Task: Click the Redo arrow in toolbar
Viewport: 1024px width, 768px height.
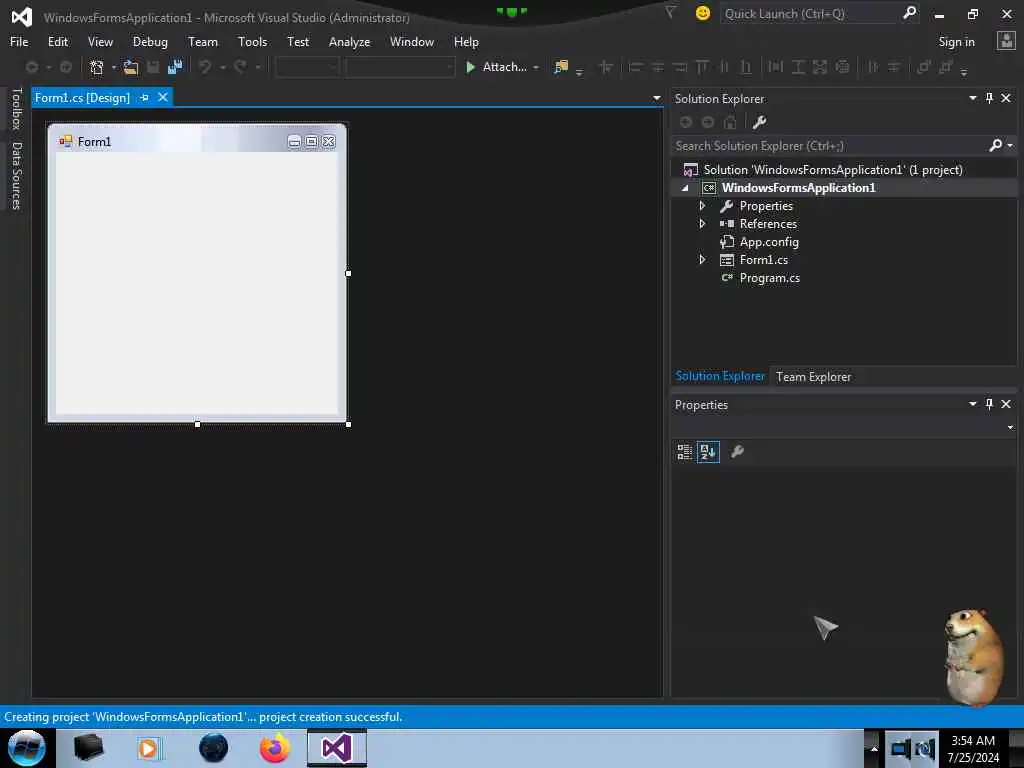Action: coord(240,67)
